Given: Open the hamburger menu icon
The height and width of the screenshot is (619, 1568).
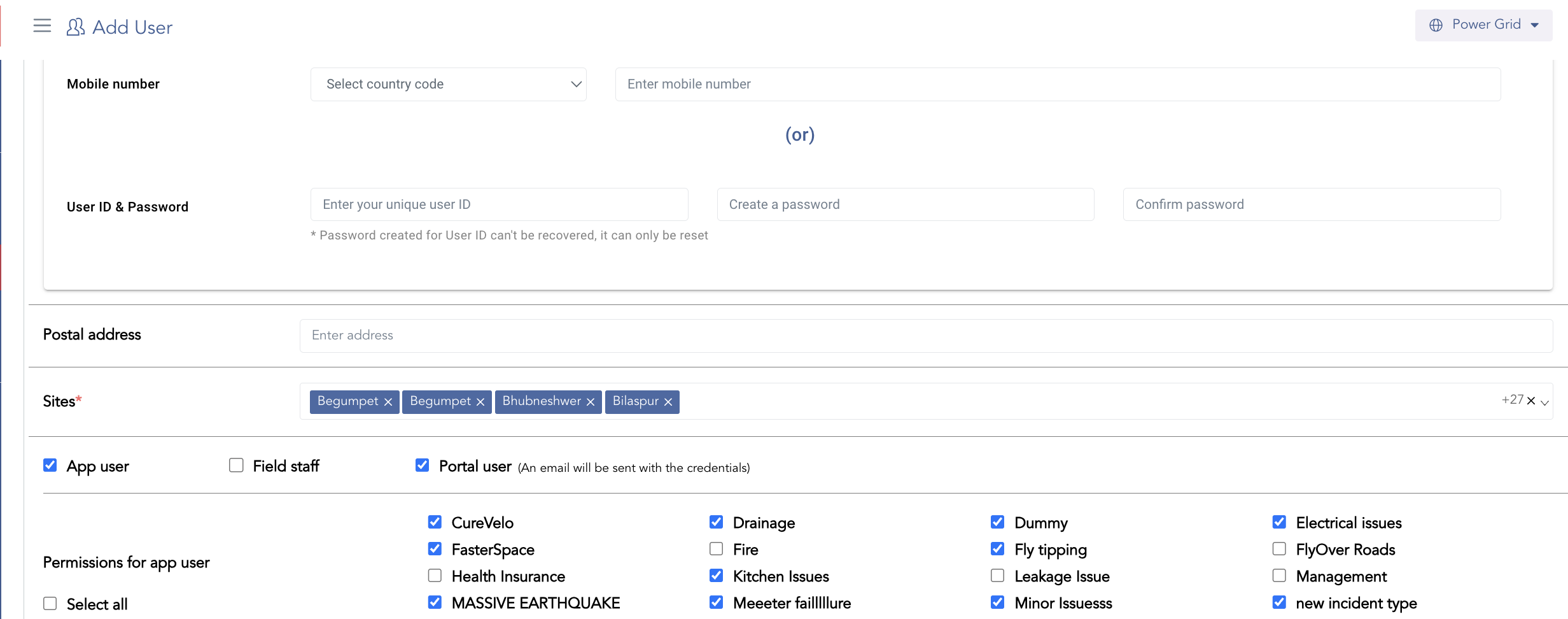Looking at the screenshot, I should (42, 26).
